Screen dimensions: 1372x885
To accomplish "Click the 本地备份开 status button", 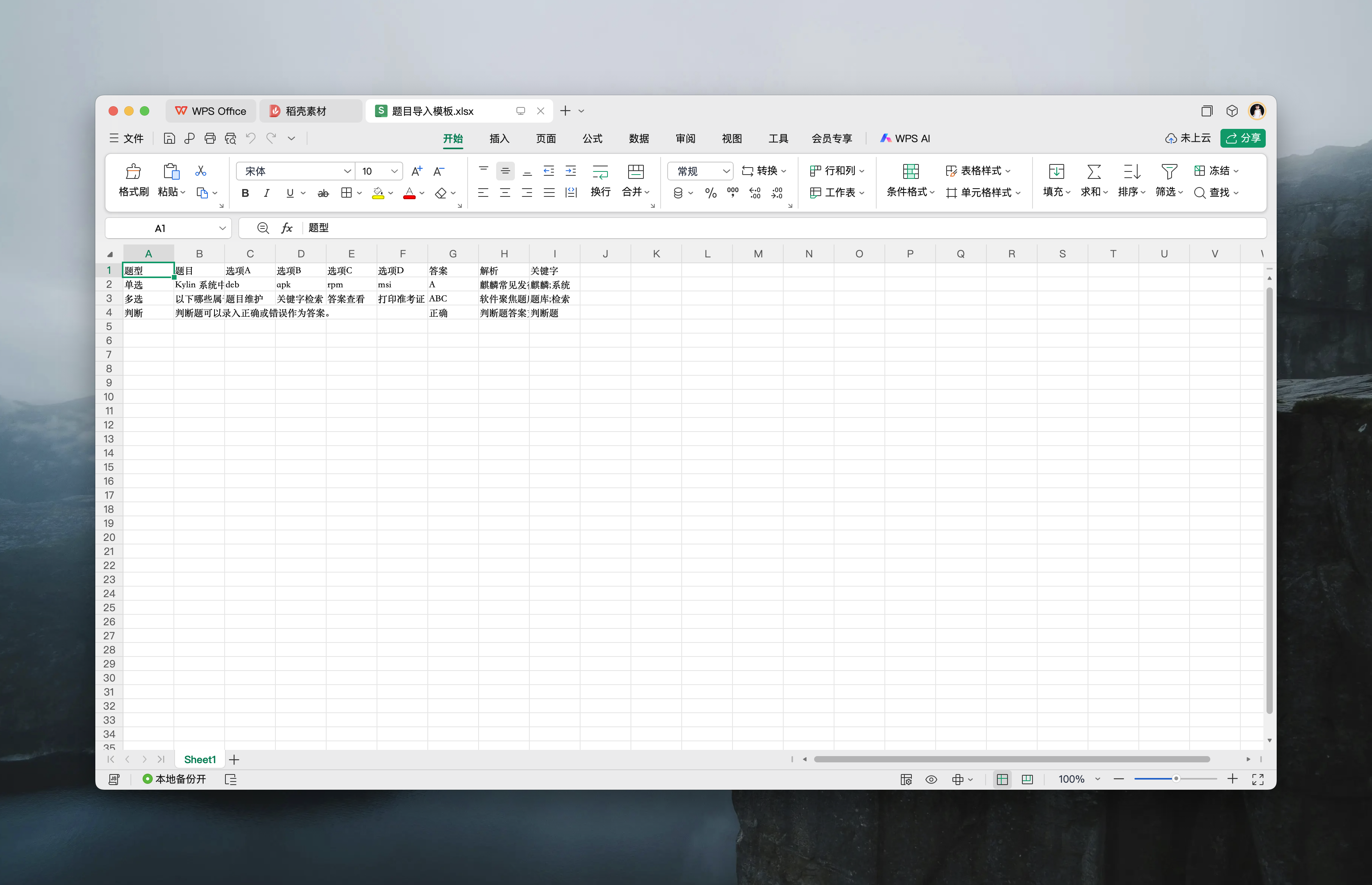I will click(174, 779).
